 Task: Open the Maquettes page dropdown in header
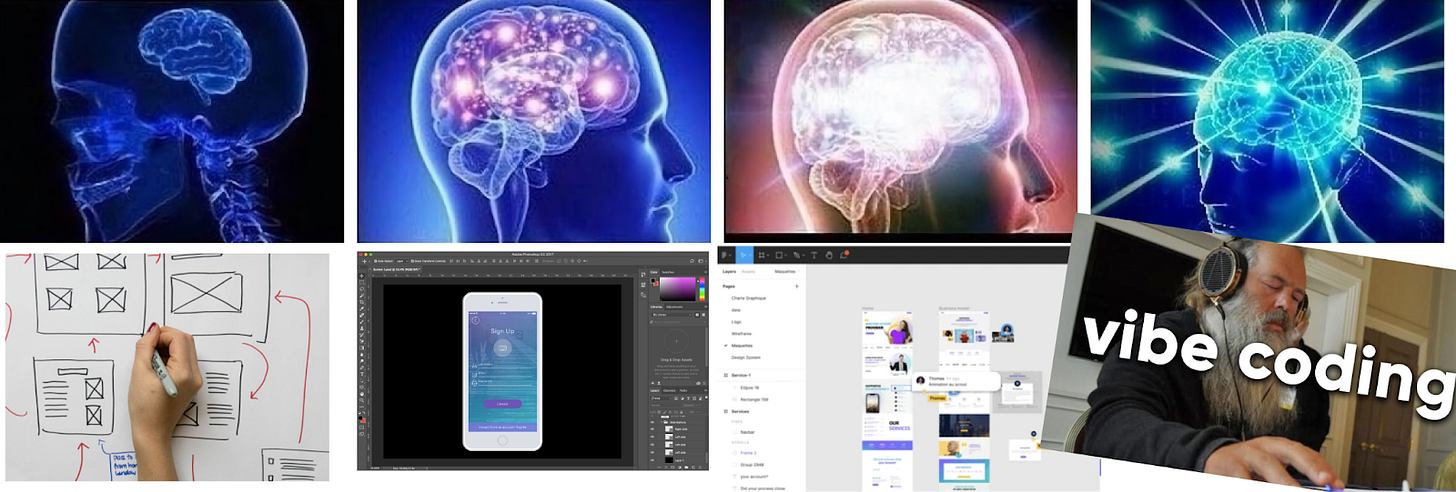click(x=787, y=271)
